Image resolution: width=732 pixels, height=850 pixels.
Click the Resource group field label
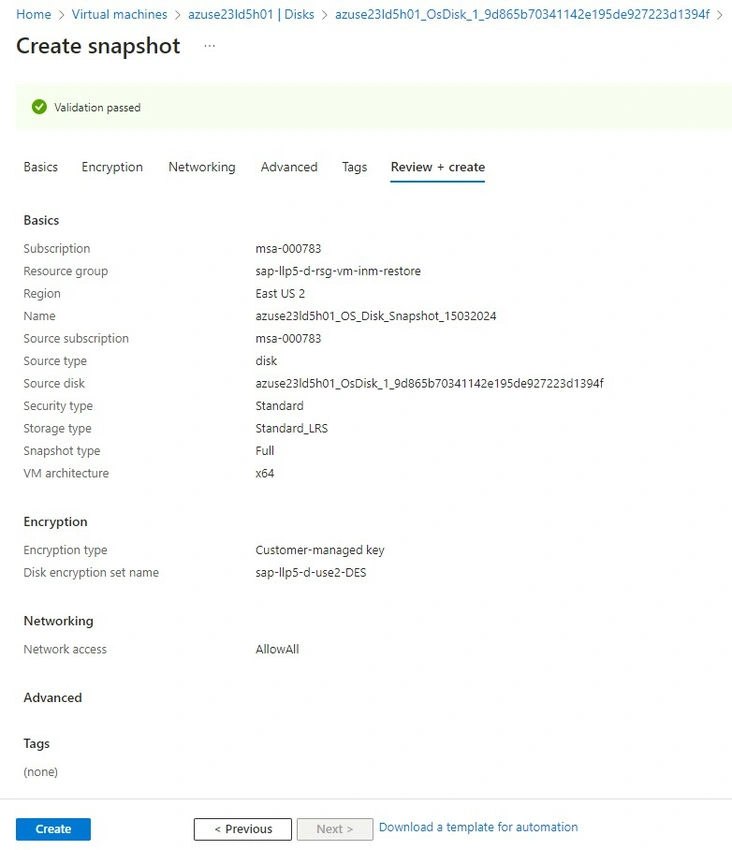pos(66,271)
